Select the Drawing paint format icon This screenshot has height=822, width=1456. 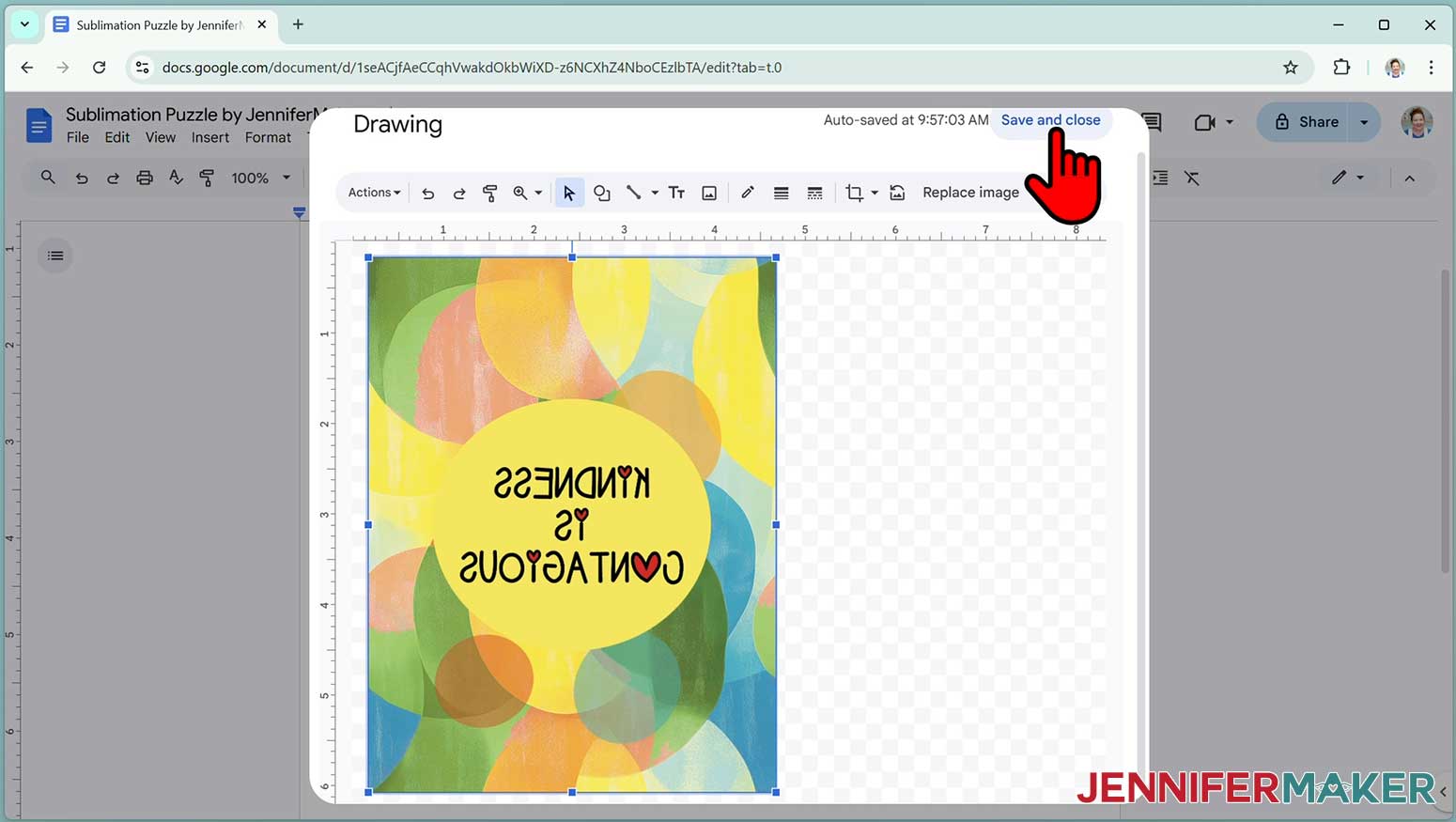pos(489,193)
